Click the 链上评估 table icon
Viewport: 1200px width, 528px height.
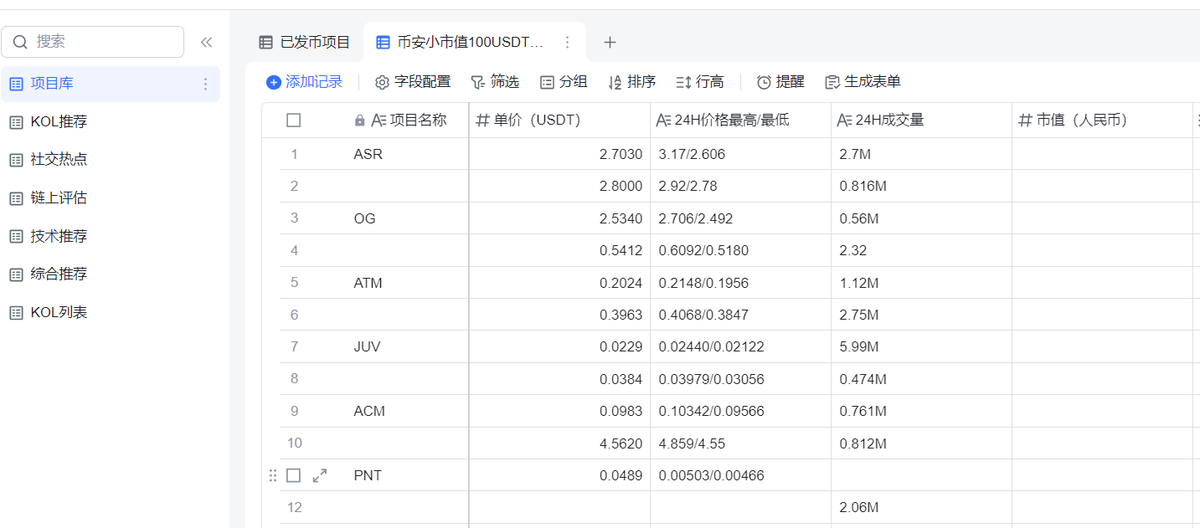coord(16,198)
